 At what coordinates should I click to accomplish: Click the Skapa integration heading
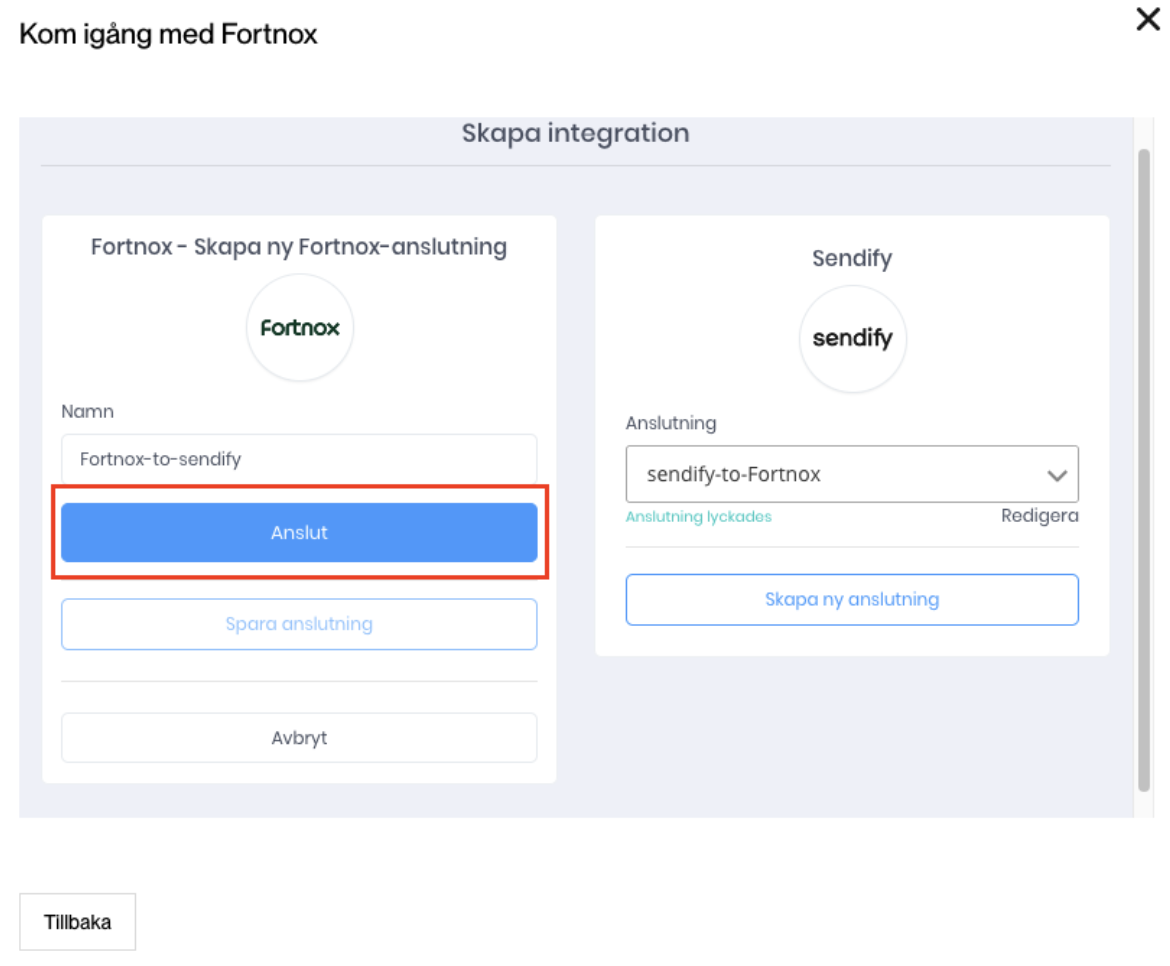(575, 134)
